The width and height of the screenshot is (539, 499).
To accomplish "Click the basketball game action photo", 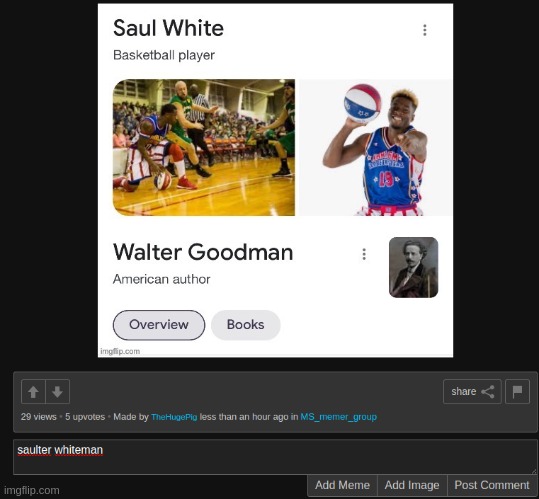I will coord(204,147).
